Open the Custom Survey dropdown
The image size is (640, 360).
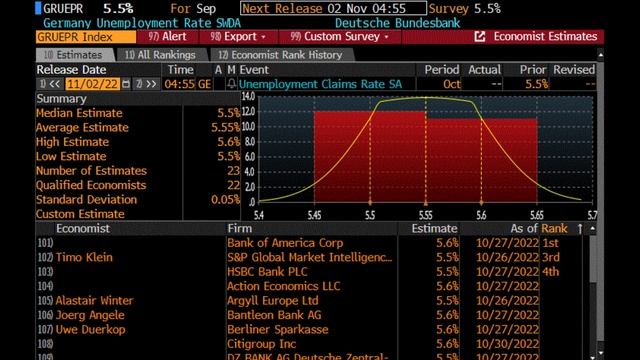tap(340, 37)
